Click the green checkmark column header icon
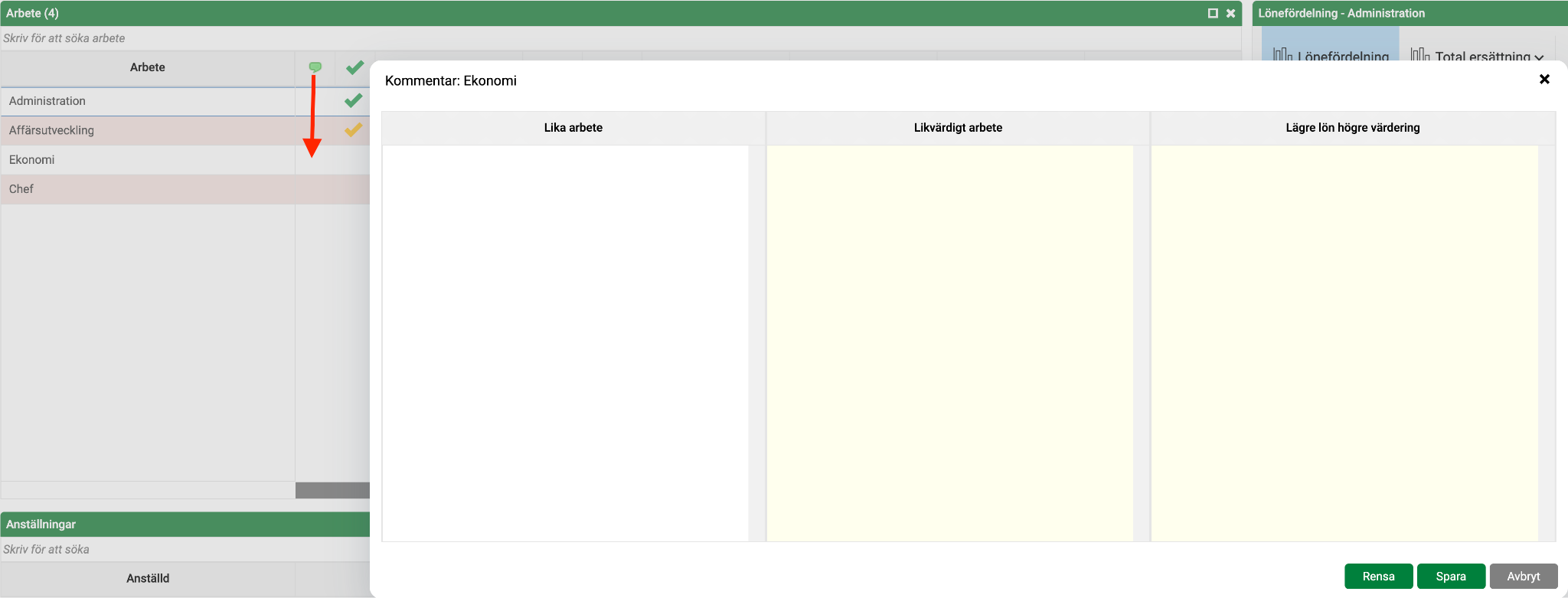 [x=354, y=67]
